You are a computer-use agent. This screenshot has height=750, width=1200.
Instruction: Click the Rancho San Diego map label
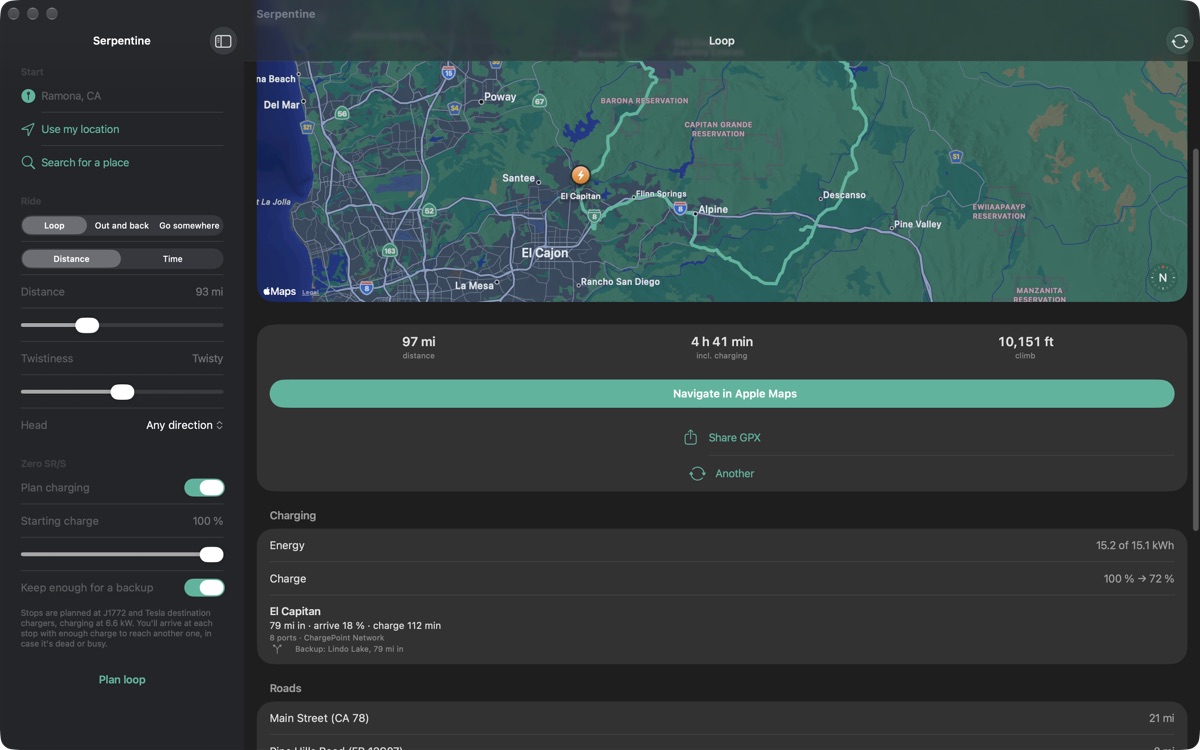pos(620,282)
